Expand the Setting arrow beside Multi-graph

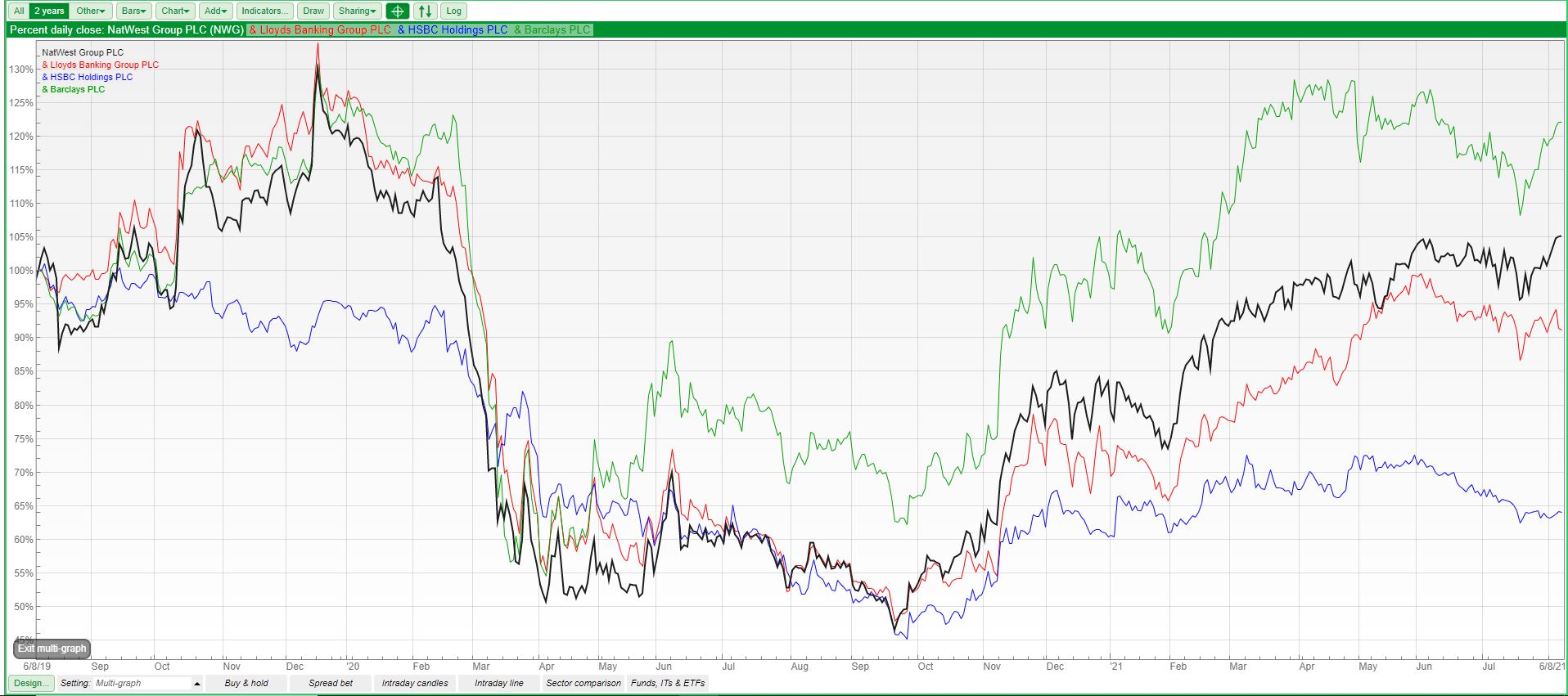[197, 684]
